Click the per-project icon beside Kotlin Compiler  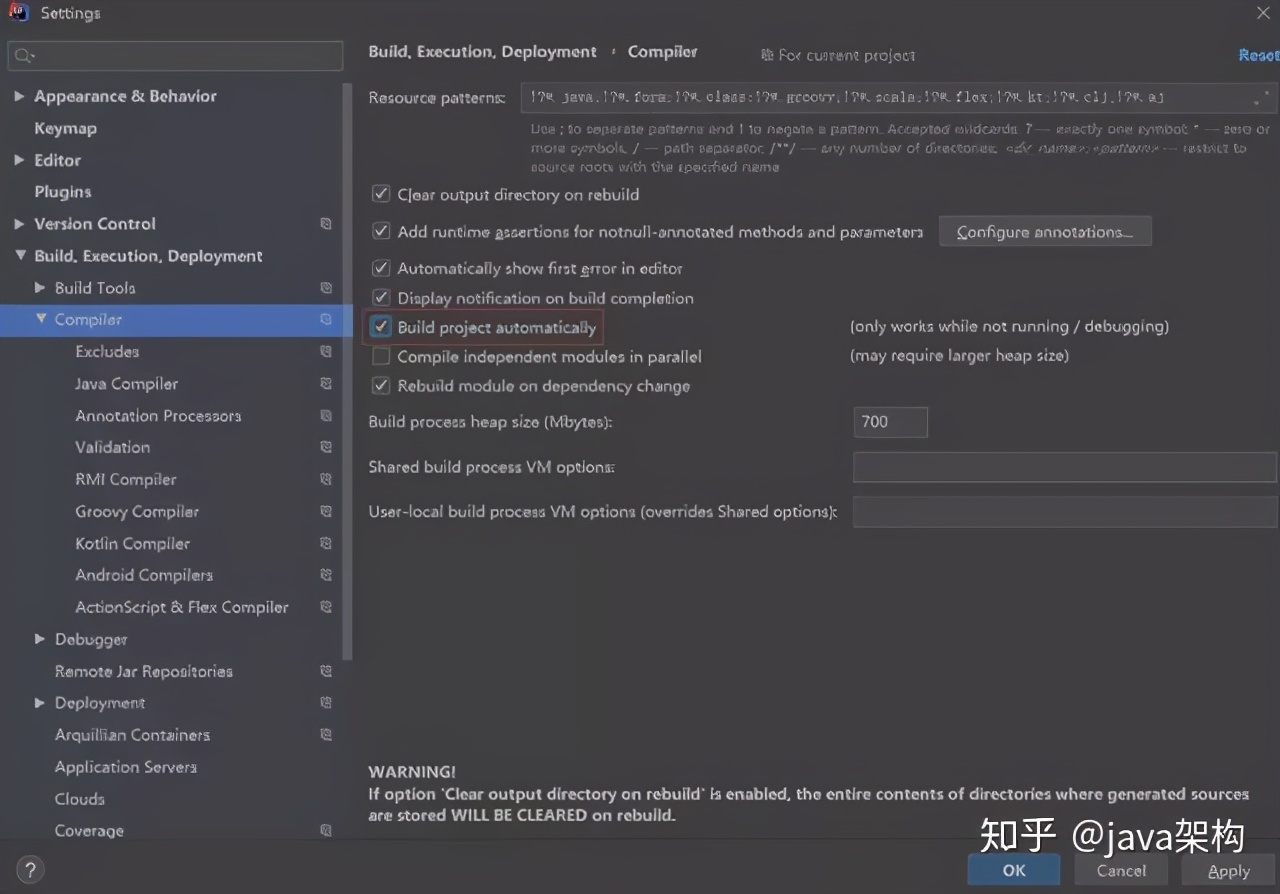point(325,543)
